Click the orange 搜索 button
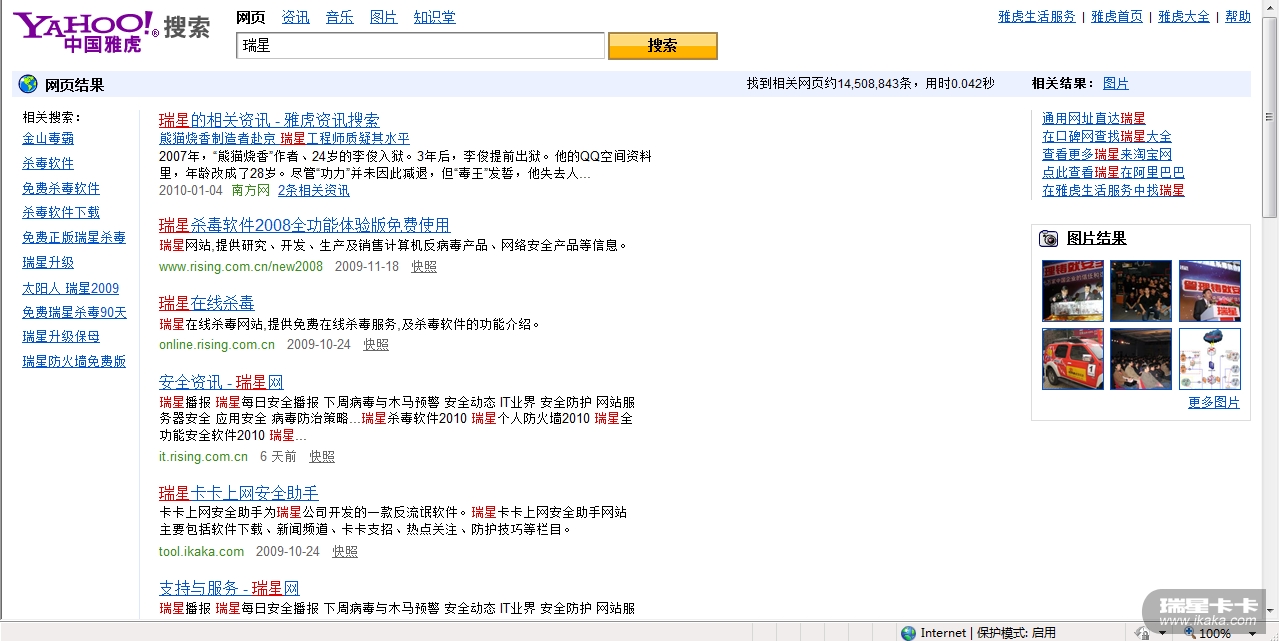 (663, 46)
